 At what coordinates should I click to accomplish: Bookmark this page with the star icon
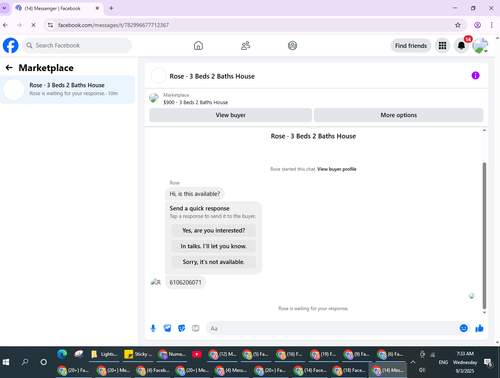[458, 25]
